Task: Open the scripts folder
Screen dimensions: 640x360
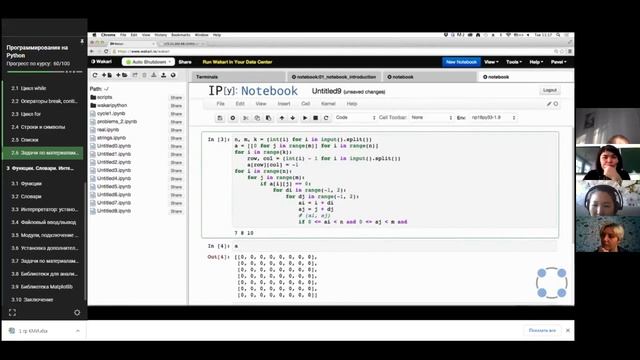Action: [104, 97]
